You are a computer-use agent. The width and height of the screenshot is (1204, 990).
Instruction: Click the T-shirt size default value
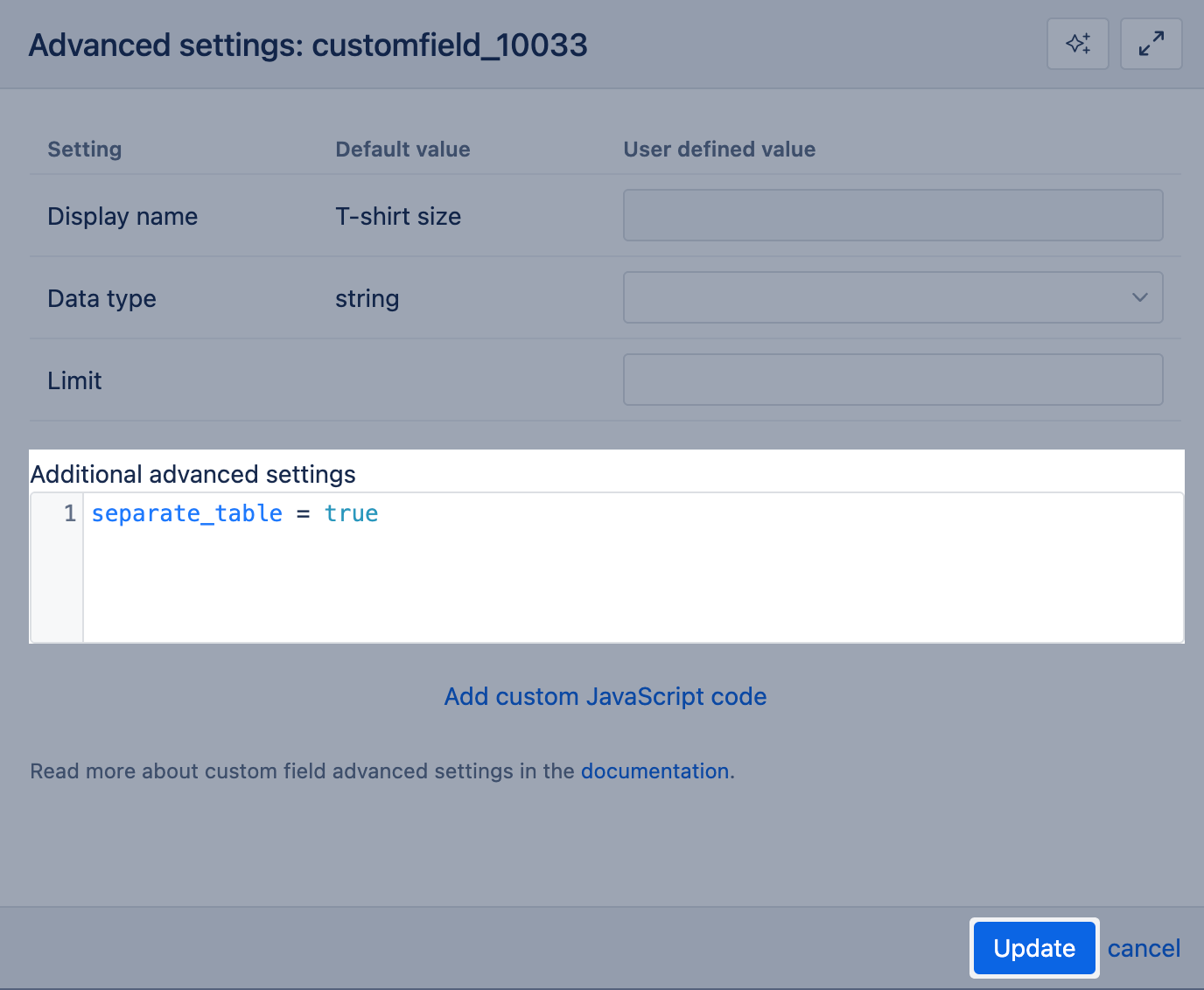(x=398, y=216)
